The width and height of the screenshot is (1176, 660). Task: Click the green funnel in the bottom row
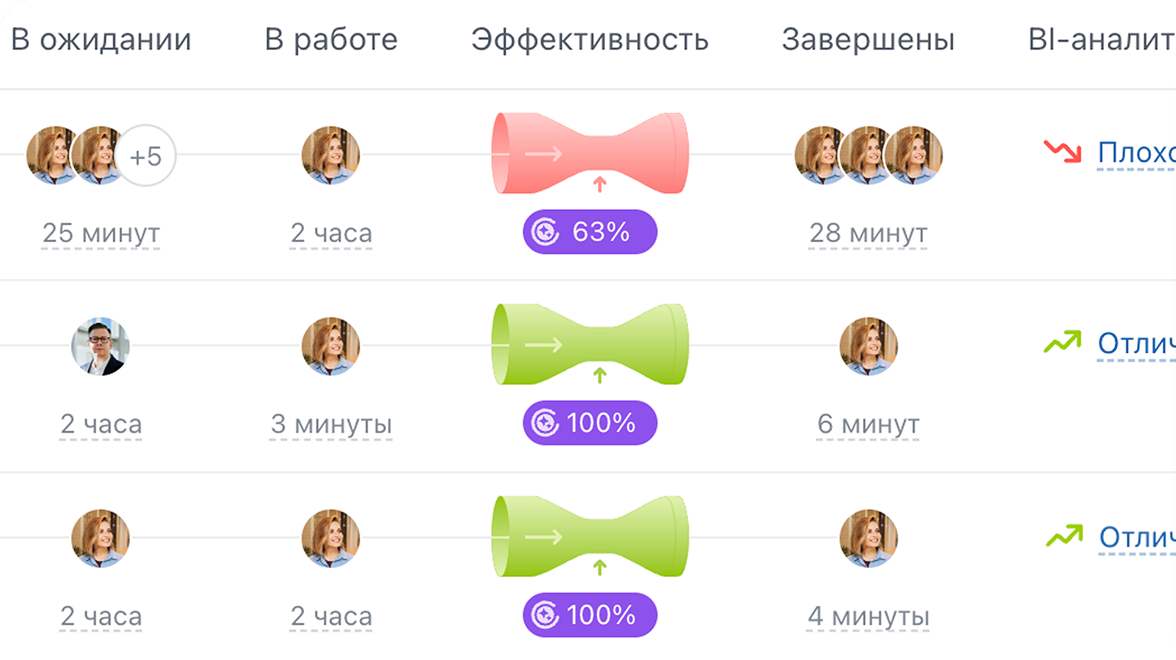click(590, 536)
